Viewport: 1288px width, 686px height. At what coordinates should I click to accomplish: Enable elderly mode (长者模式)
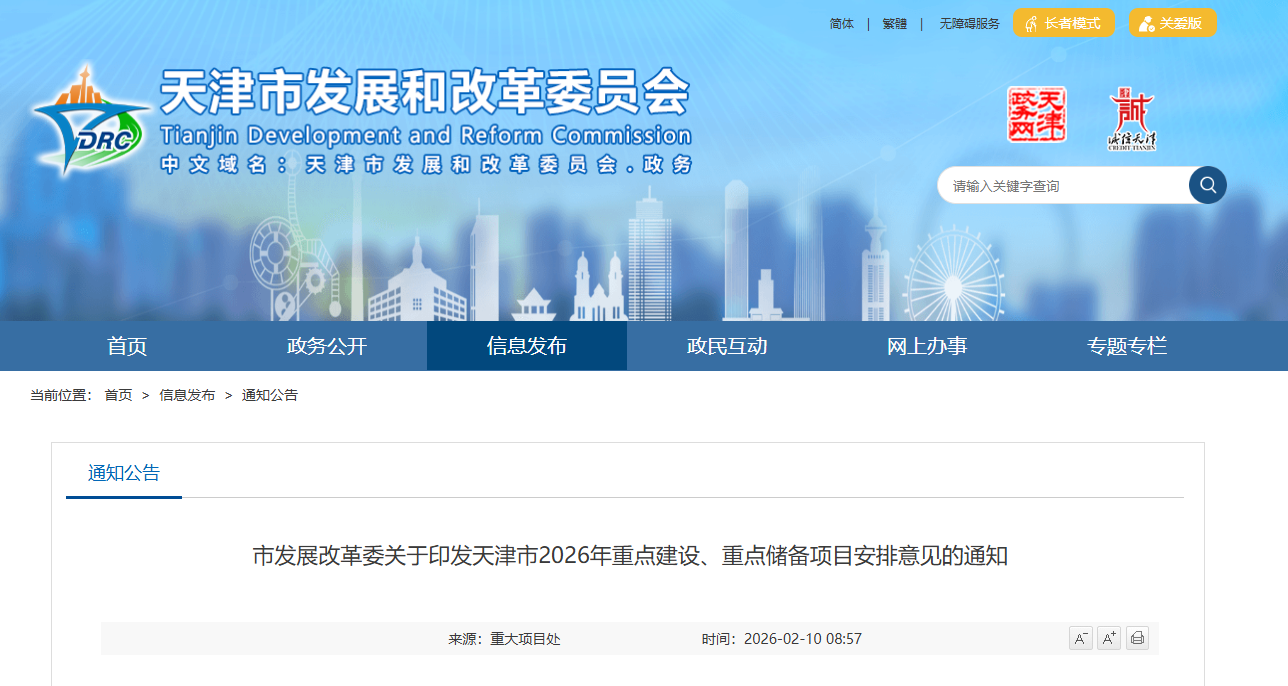click(x=1064, y=23)
